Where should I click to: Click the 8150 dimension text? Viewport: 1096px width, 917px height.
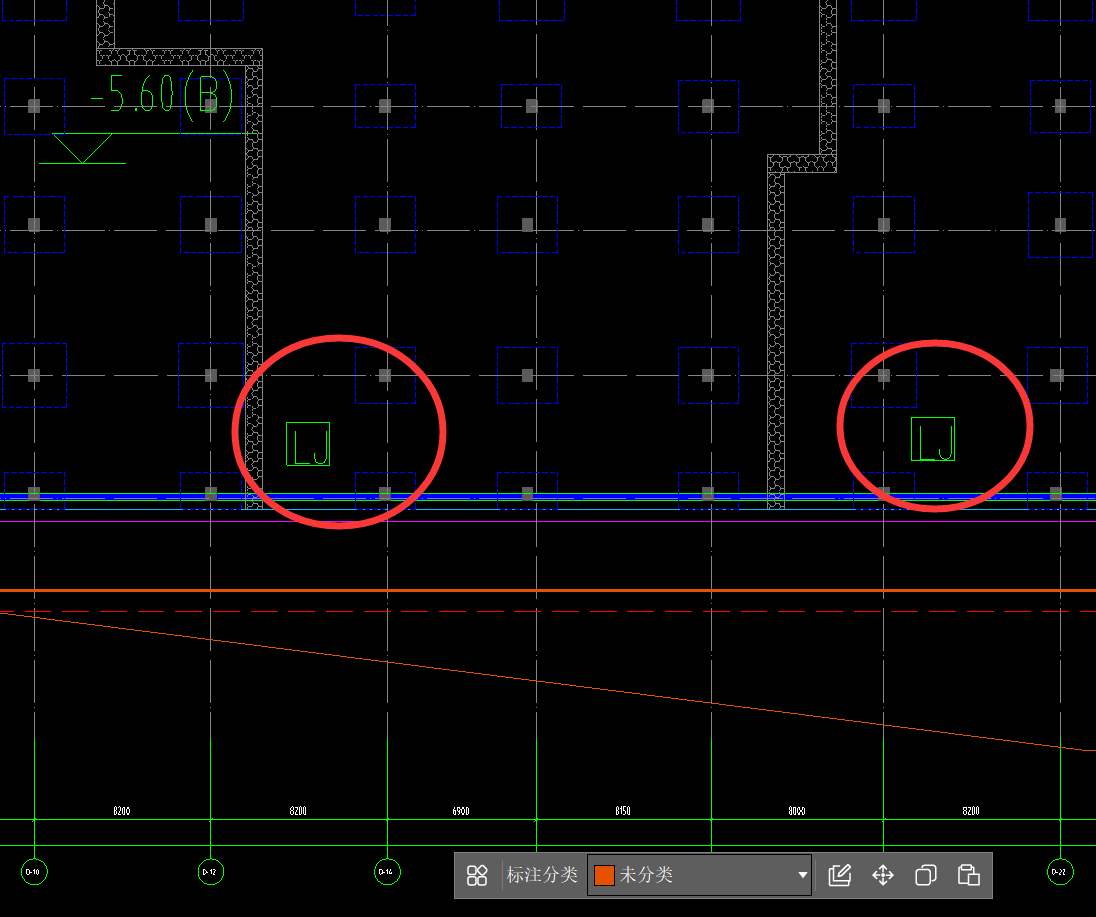point(623,811)
